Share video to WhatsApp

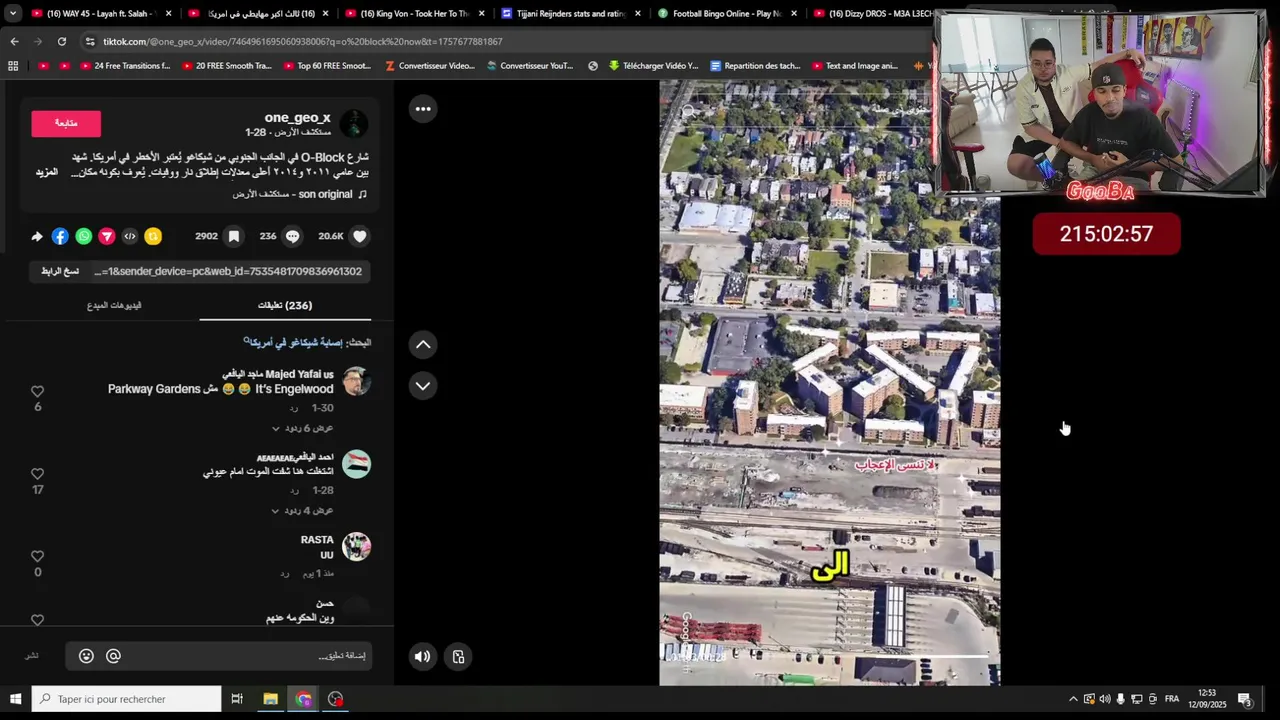click(x=84, y=236)
